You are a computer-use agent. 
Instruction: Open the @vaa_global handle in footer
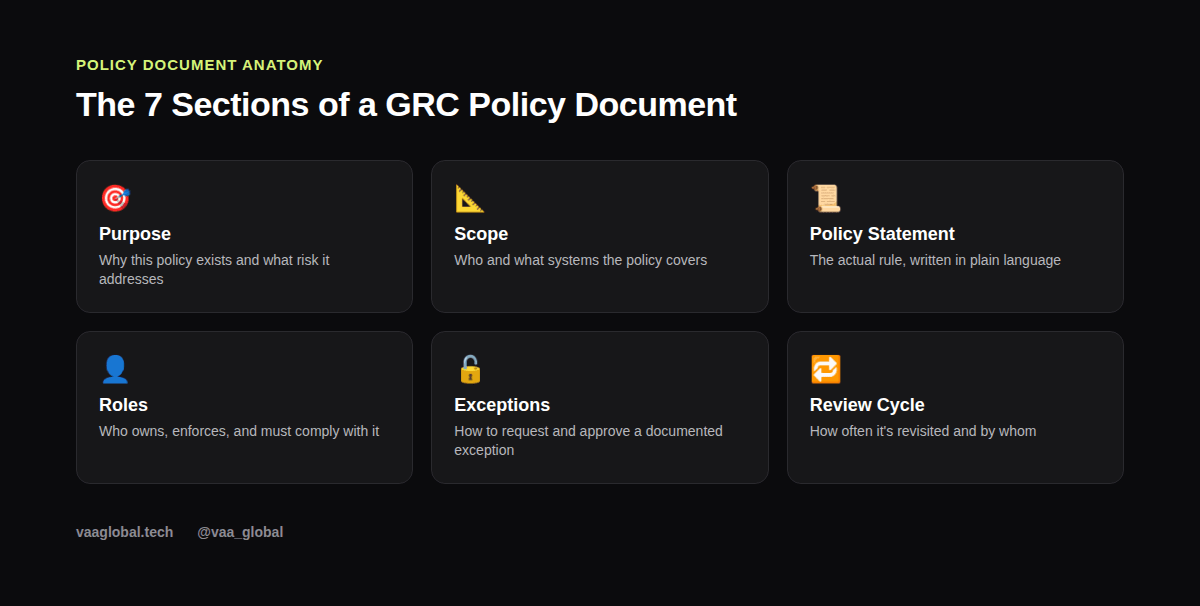(240, 532)
